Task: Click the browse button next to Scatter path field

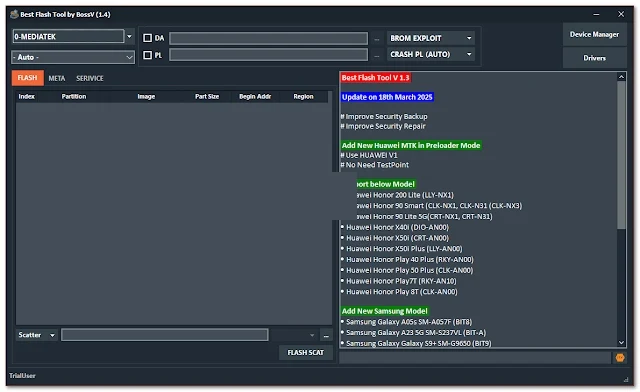Action: 326,335
